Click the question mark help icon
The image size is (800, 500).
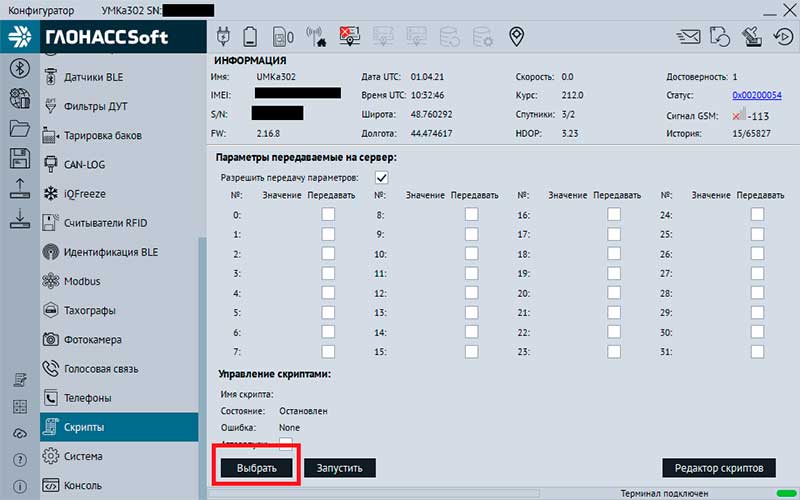point(20,460)
